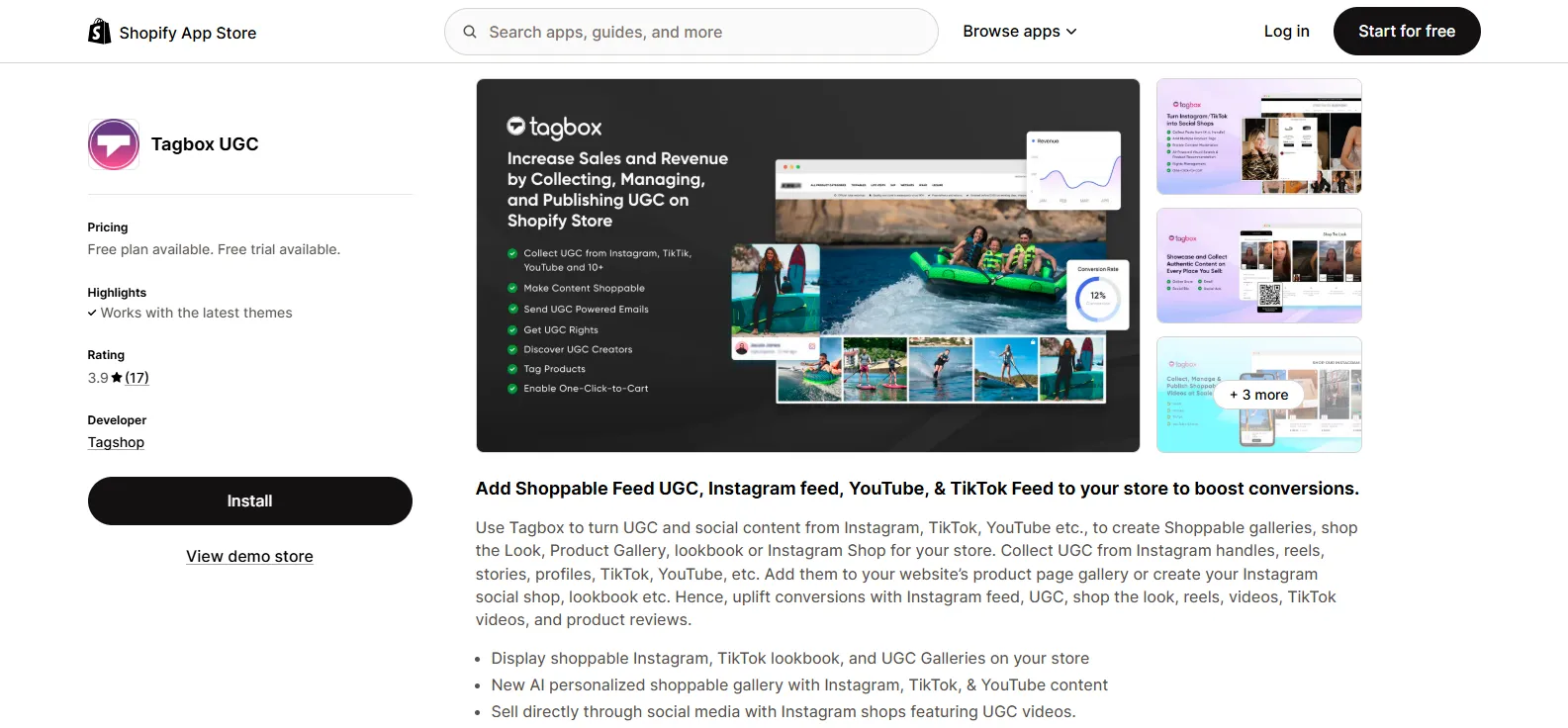Screen dimensions: 1568x728
Task: Click the Pricing label
Action: [x=108, y=227]
